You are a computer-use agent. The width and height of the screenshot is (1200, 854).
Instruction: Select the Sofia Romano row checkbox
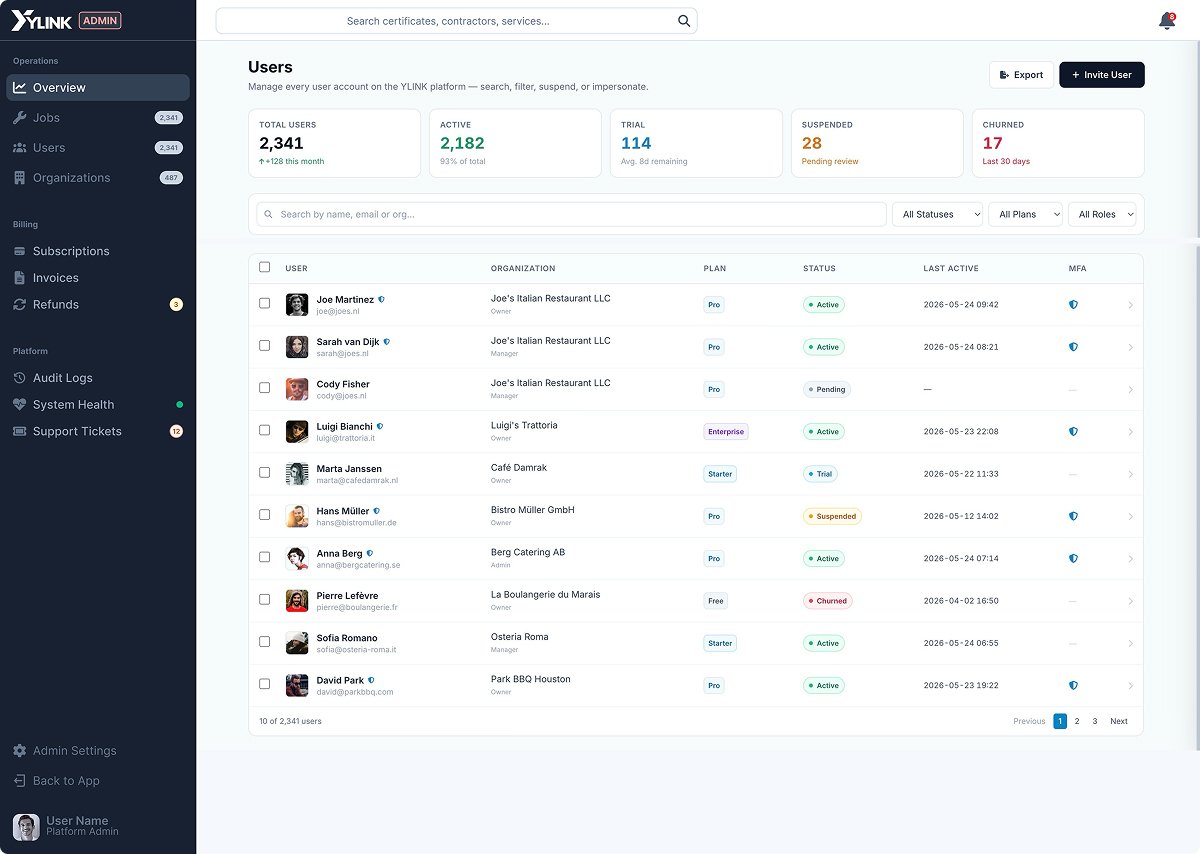[x=264, y=641]
